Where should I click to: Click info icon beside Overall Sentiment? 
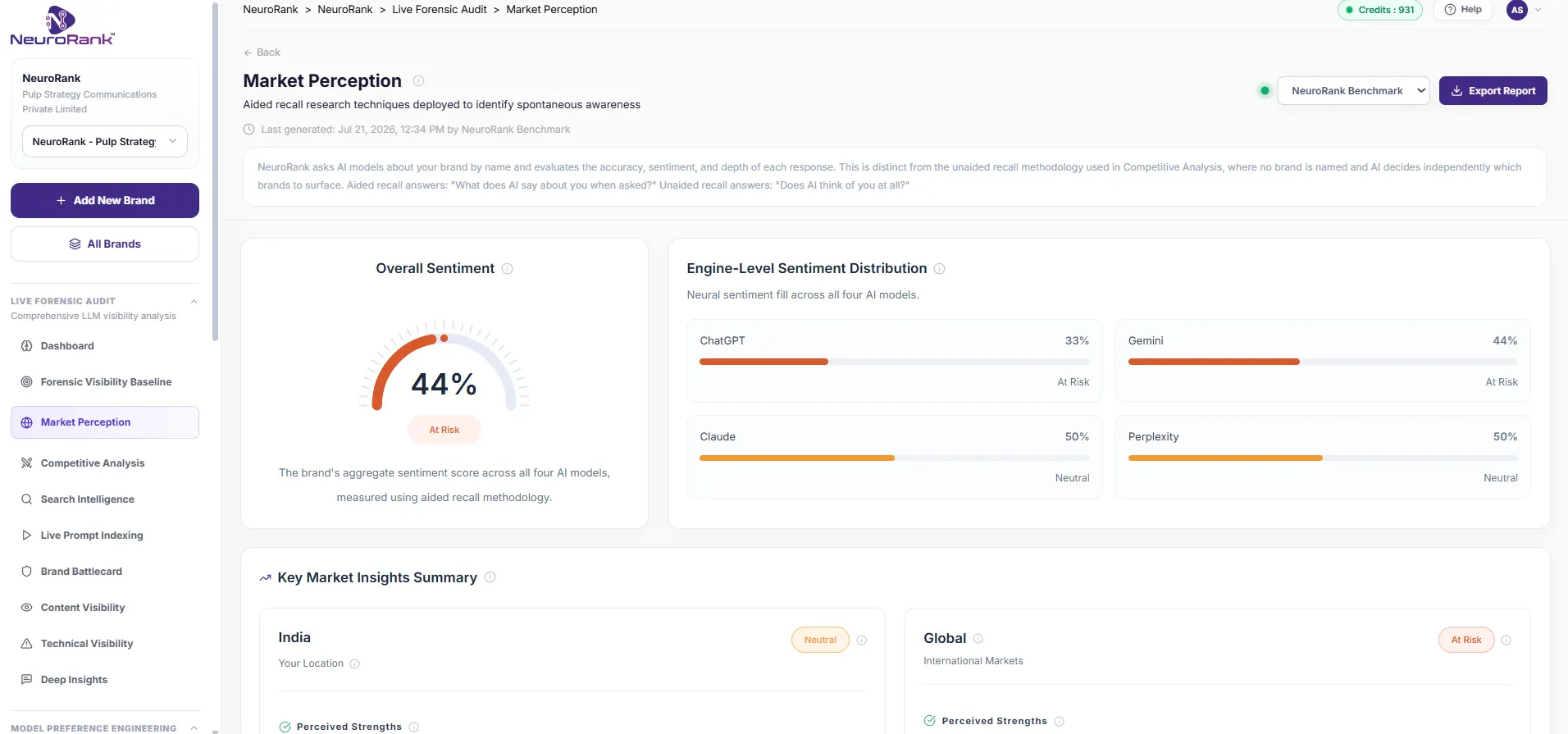507,269
